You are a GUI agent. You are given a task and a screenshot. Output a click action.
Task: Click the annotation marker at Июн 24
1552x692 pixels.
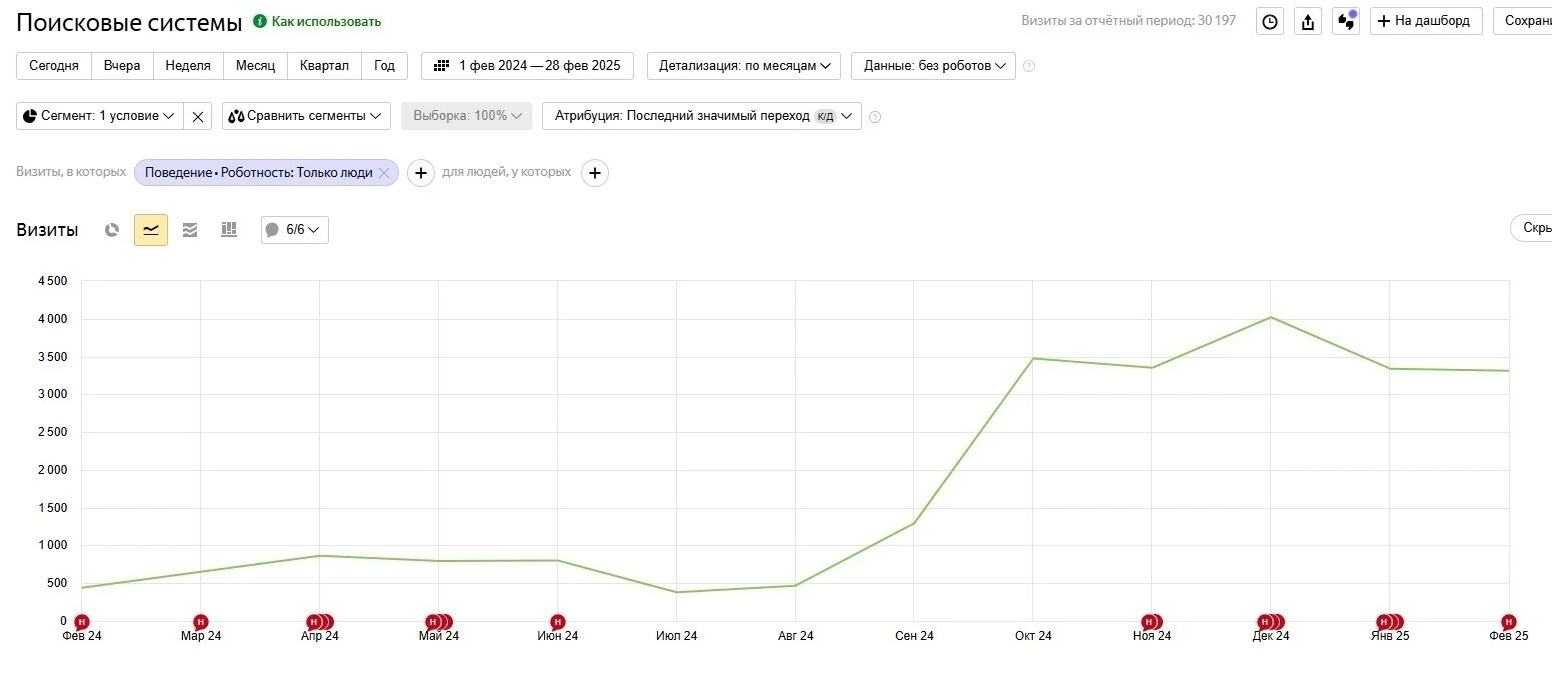point(558,622)
